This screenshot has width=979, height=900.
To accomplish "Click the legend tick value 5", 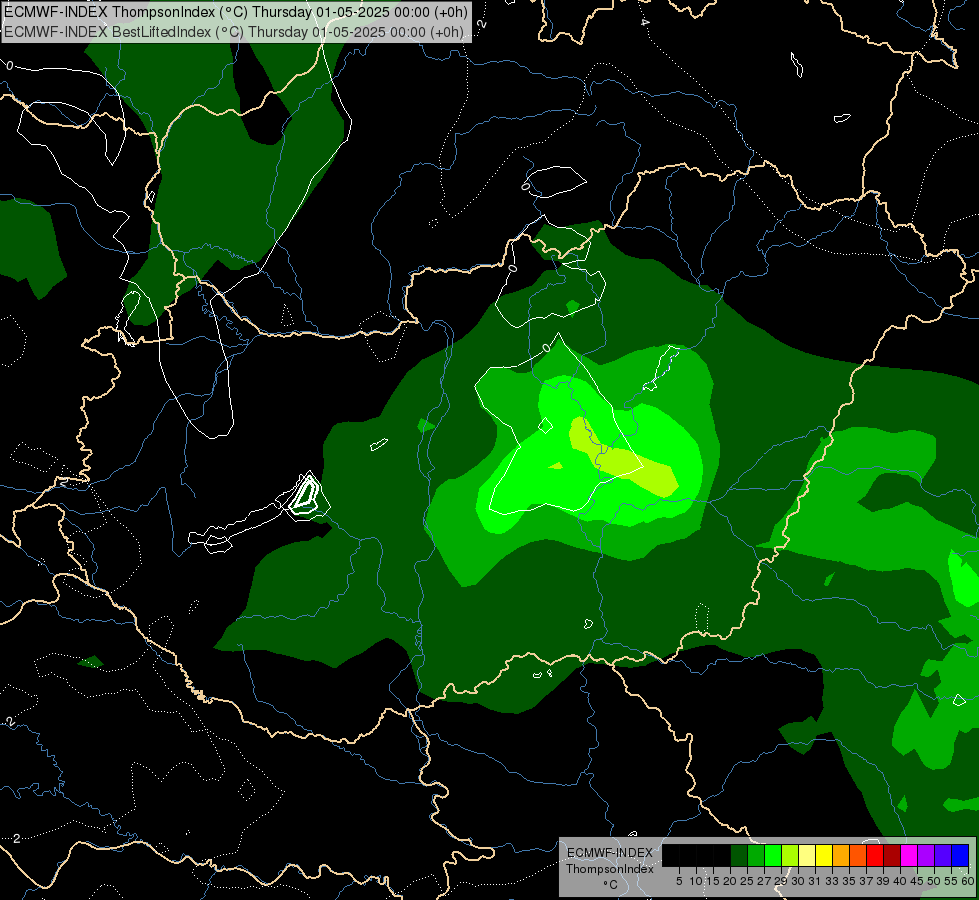I will pos(679,881).
